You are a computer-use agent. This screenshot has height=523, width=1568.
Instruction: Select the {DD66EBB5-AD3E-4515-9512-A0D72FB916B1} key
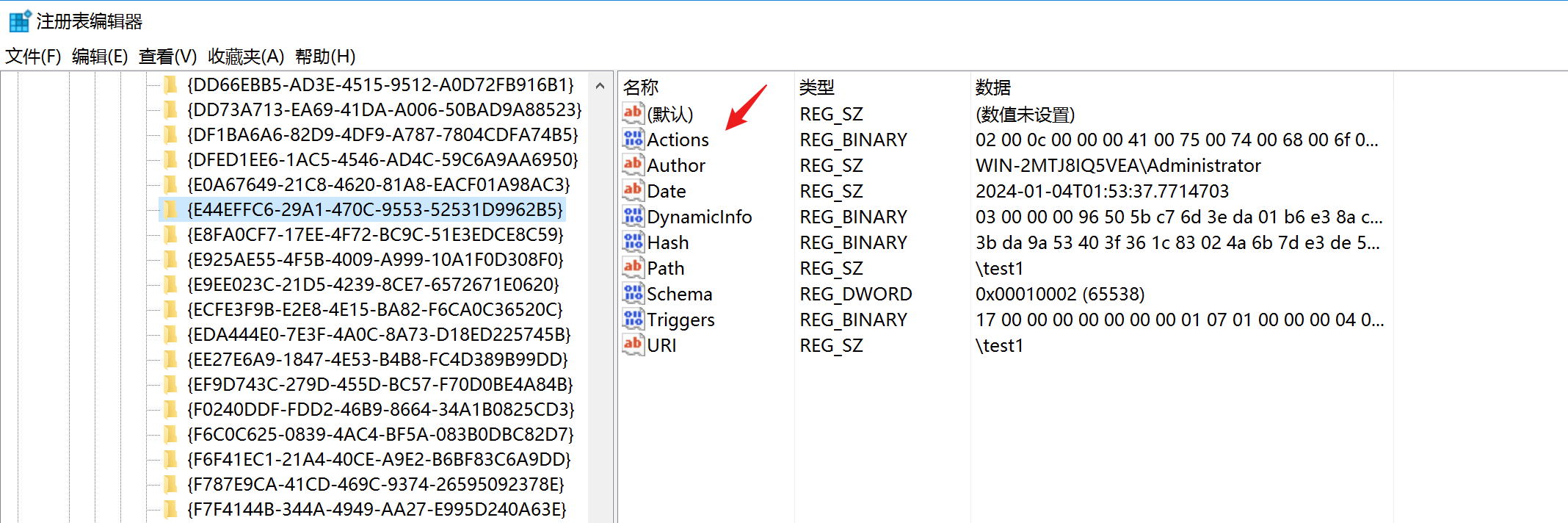click(x=380, y=85)
